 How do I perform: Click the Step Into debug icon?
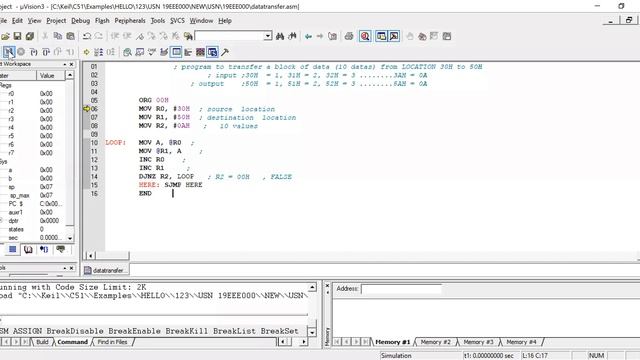tap(34, 52)
